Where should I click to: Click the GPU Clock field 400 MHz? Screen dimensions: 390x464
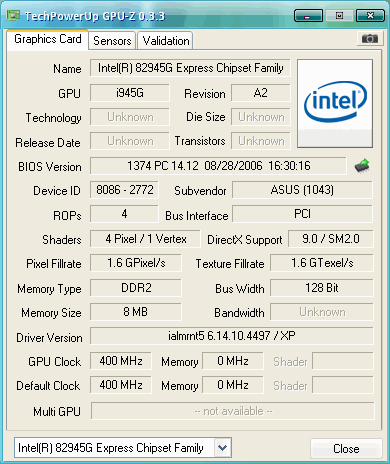(x=121, y=361)
